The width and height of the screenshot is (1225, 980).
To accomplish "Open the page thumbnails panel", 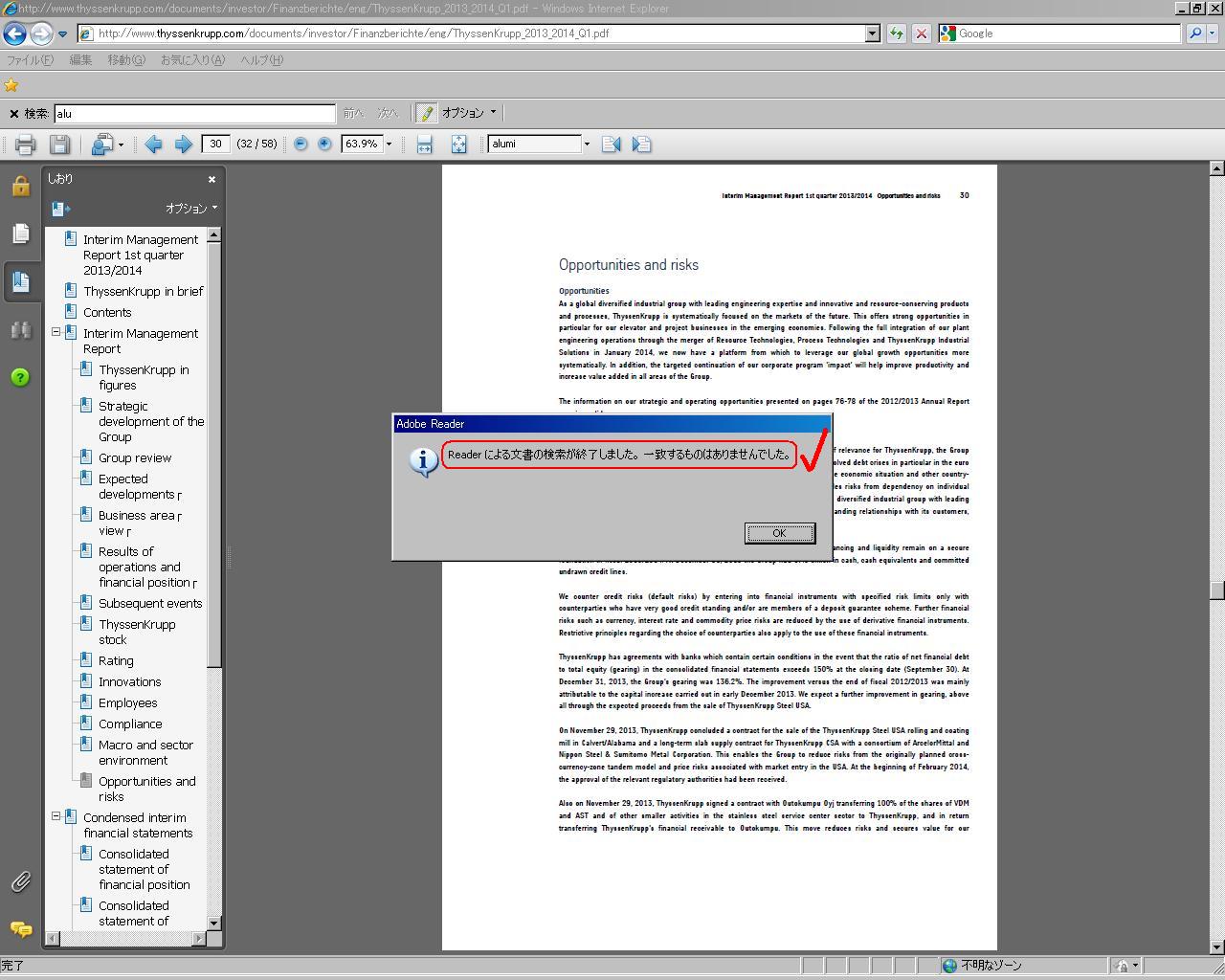I will pyautogui.click(x=20, y=234).
